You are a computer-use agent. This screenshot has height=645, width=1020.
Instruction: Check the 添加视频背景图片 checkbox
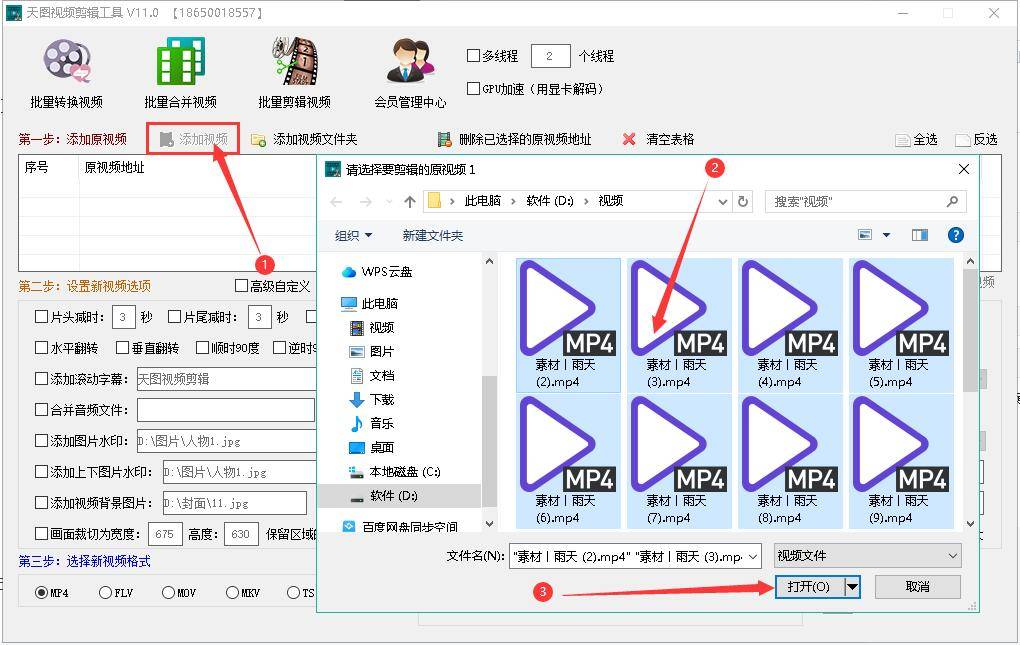(41, 503)
